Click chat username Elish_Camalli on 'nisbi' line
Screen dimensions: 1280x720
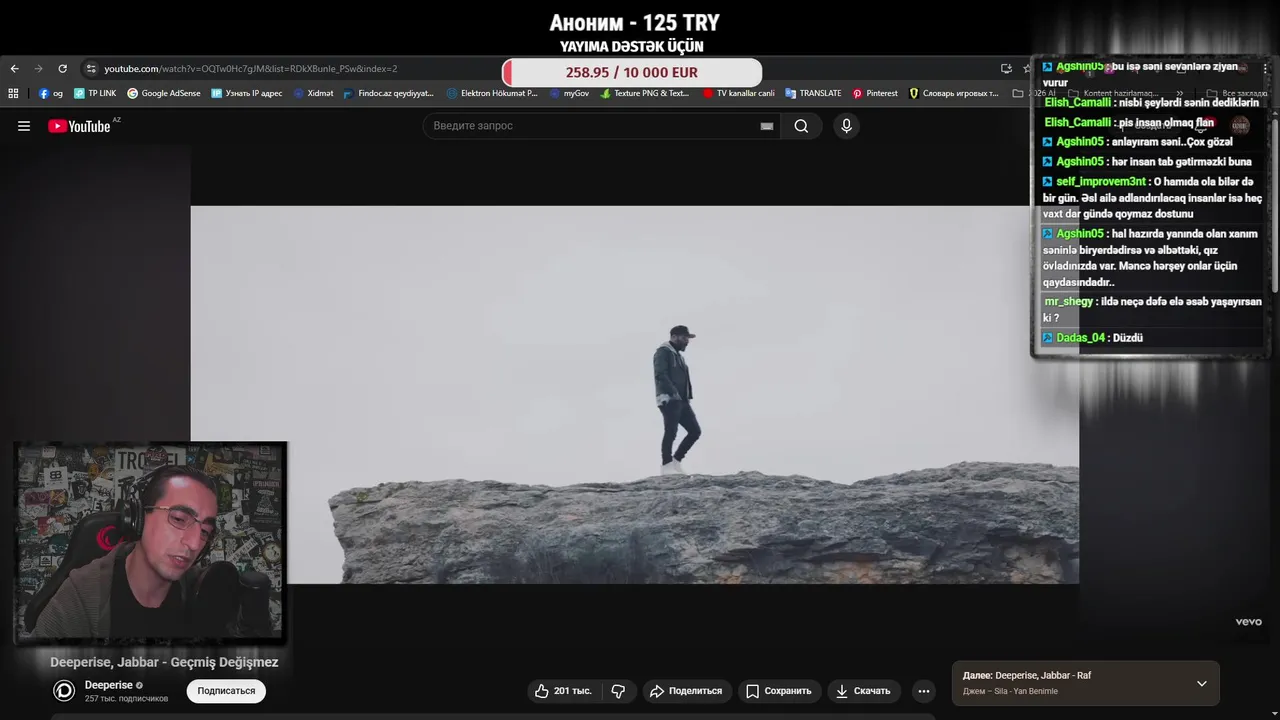tap(1077, 102)
